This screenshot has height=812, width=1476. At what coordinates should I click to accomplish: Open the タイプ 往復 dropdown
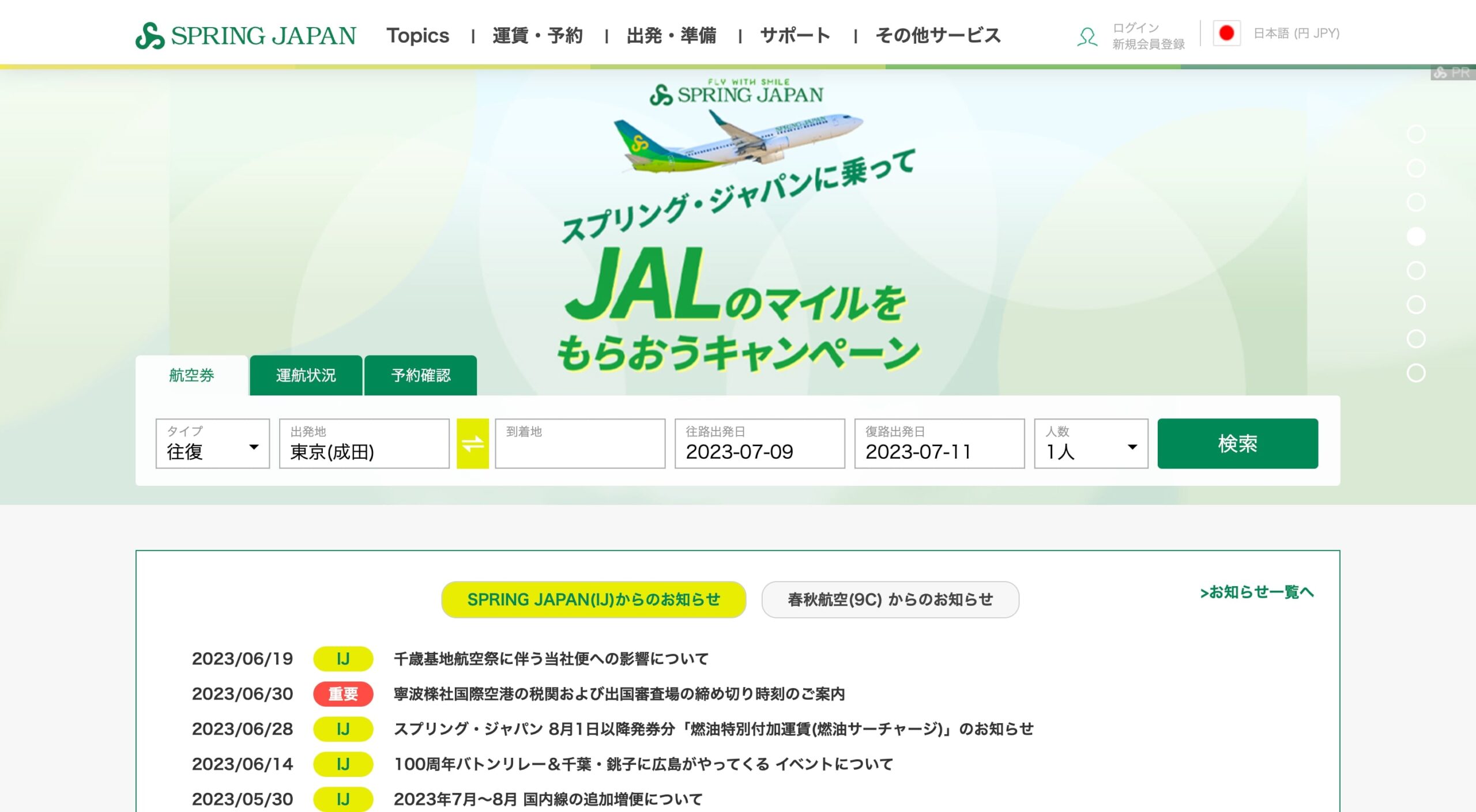pyautogui.click(x=213, y=443)
